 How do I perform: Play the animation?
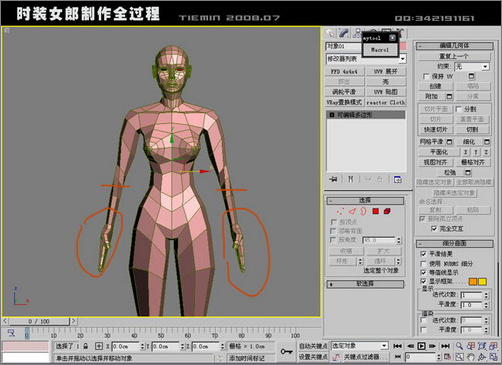pyautogui.click(x=421, y=346)
